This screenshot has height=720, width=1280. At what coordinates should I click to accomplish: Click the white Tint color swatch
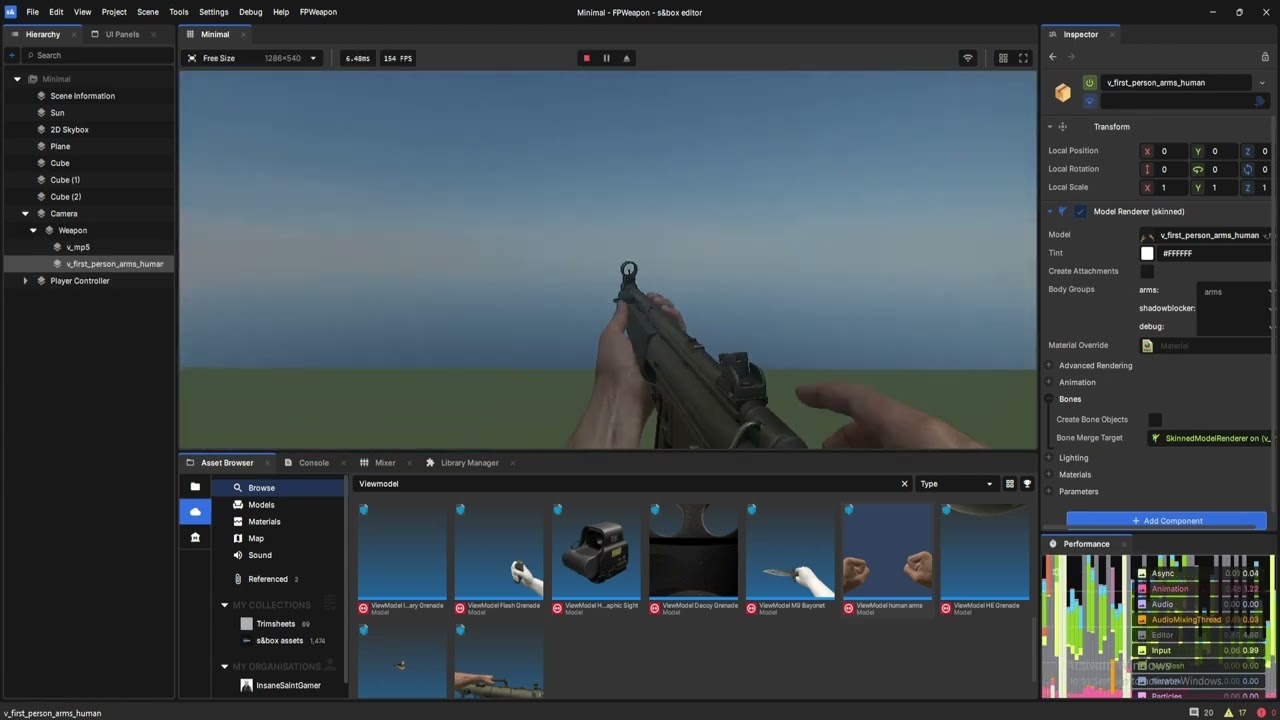[1147, 253]
